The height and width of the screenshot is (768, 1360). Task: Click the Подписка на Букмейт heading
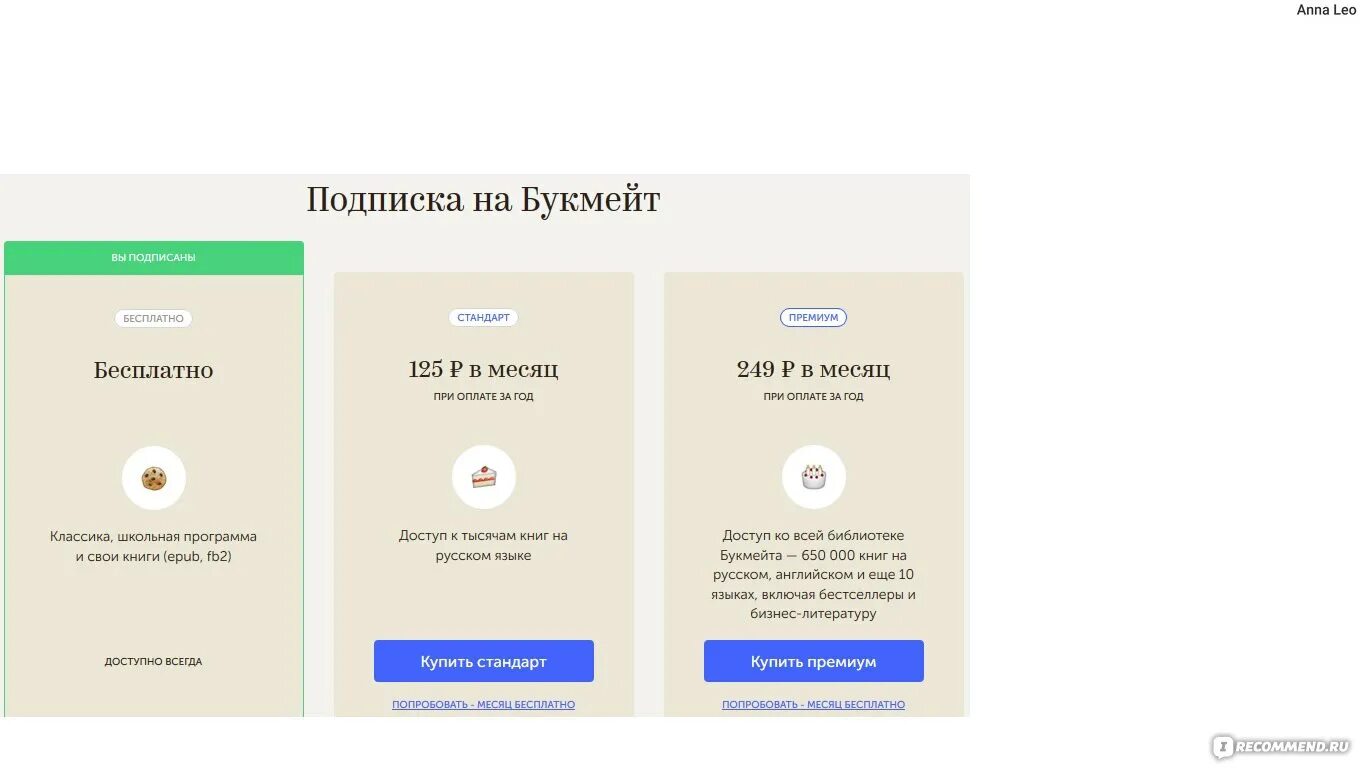click(x=483, y=200)
